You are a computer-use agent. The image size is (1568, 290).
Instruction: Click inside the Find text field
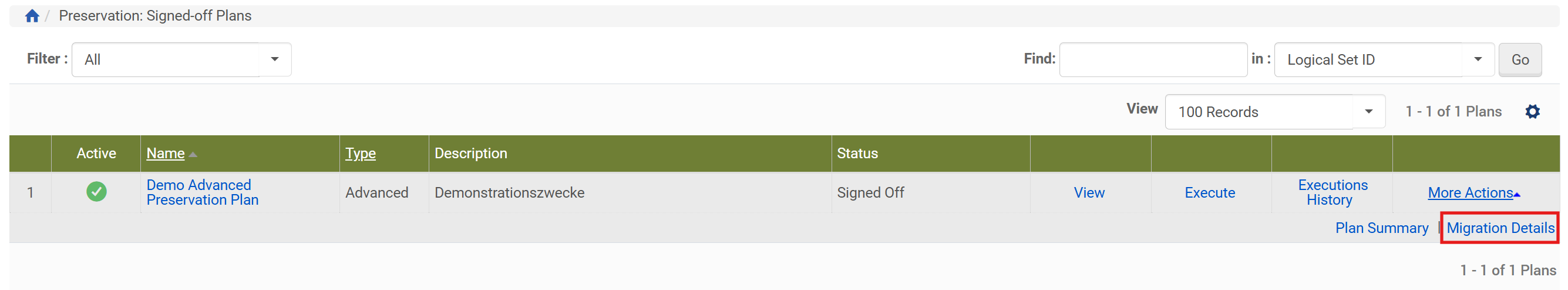(x=1153, y=60)
